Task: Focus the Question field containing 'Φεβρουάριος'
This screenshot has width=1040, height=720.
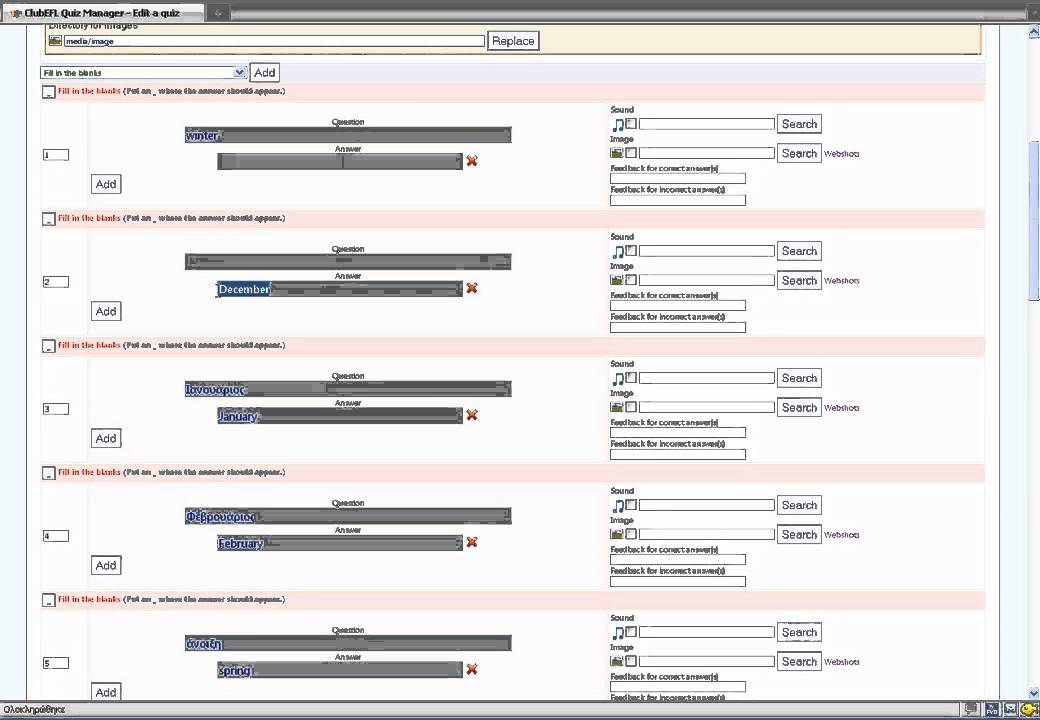Action: (348, 516)
